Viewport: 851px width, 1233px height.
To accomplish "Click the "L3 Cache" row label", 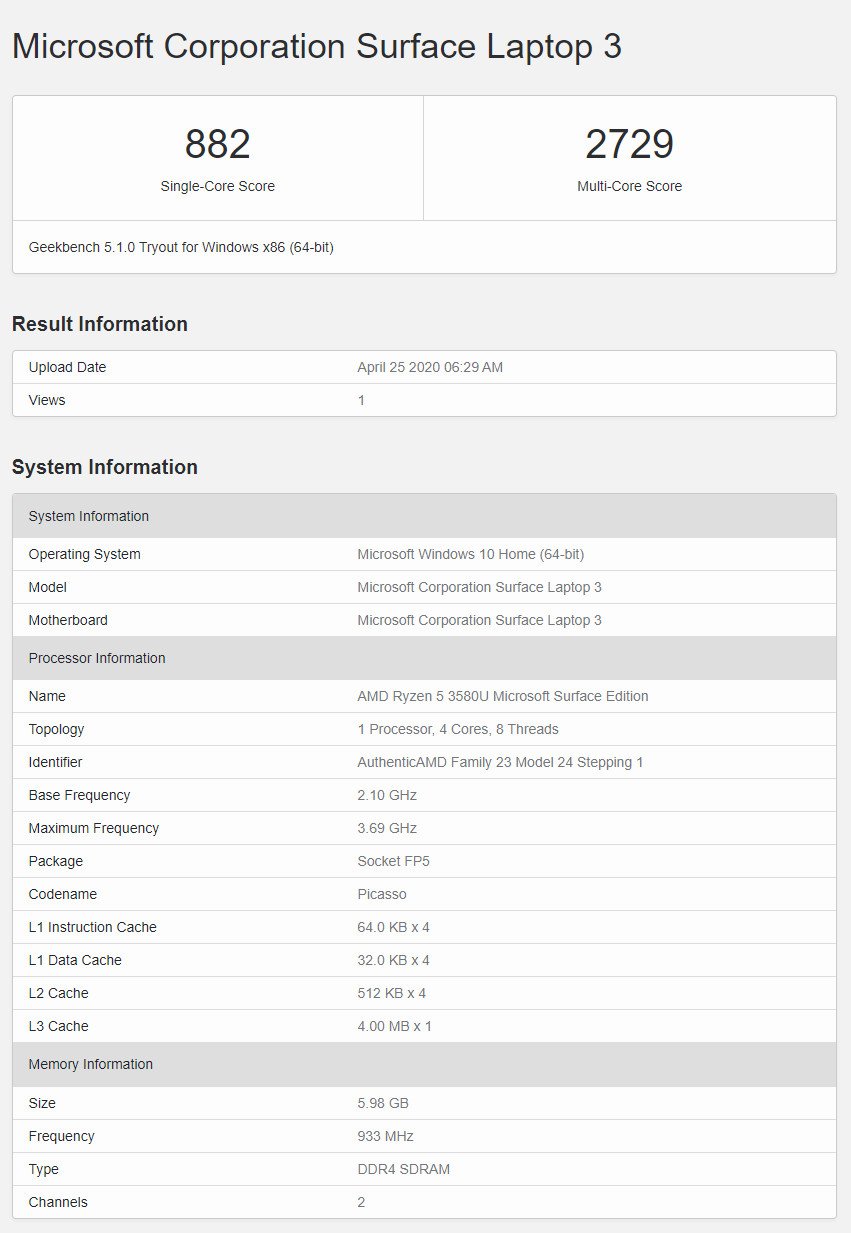I will click(59, 1026).
